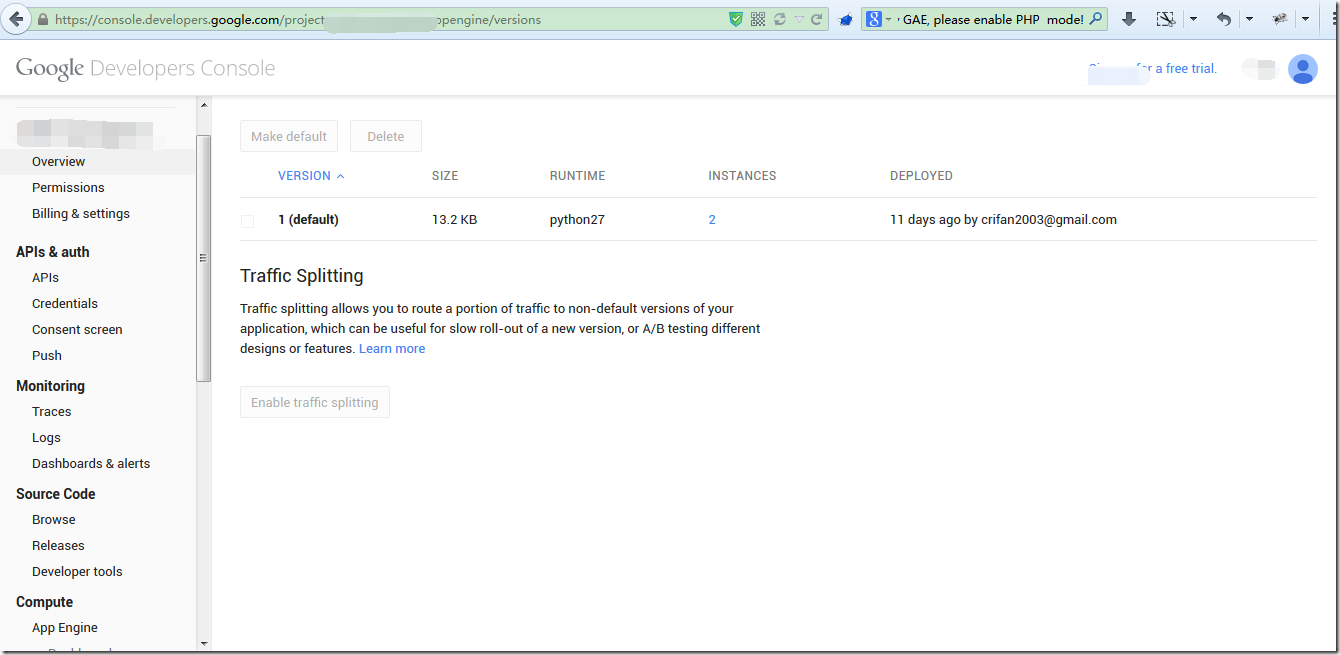Open Traces in the sidebar

[52, 412]
